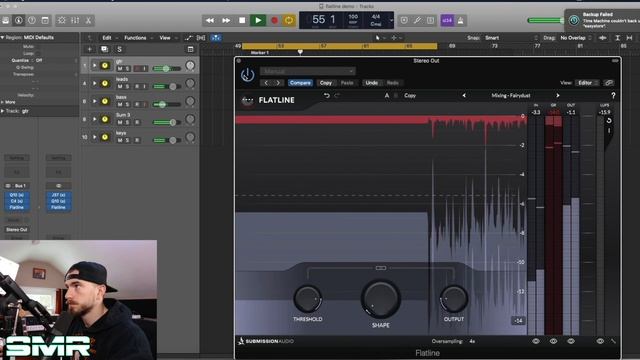
Task: Click the Fast Forward transport button
Action: click(226, 20)
